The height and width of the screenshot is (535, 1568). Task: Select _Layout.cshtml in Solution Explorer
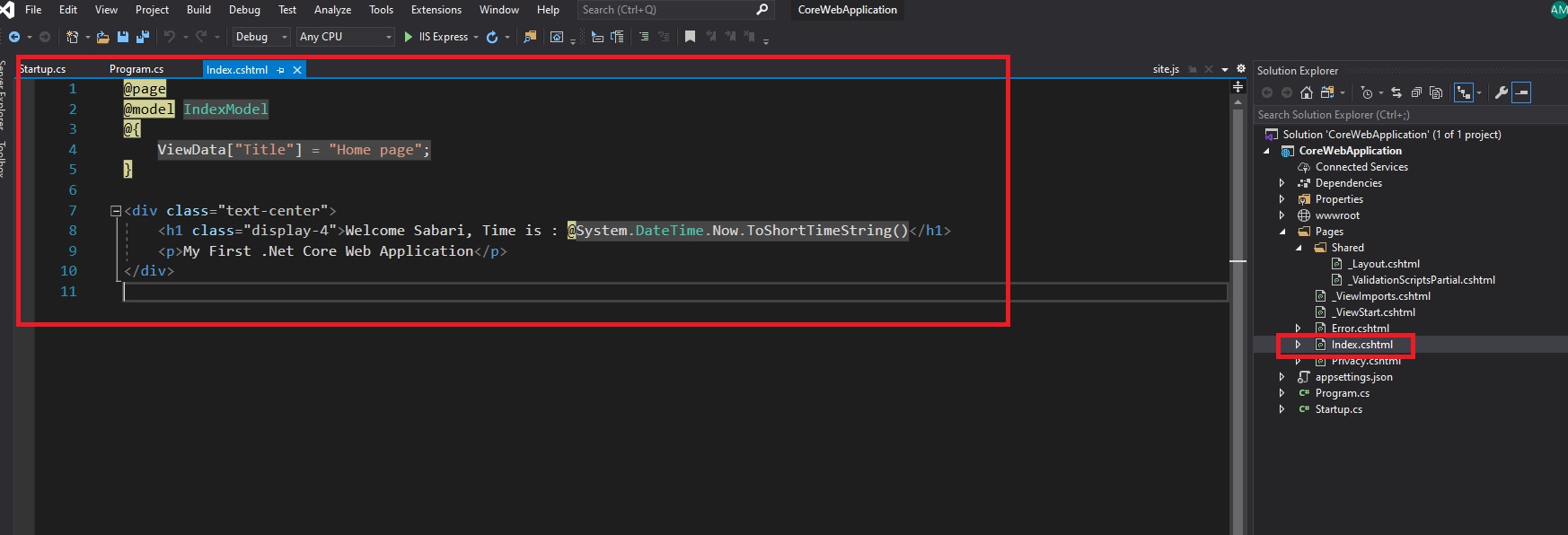(x=1385, y=264)
